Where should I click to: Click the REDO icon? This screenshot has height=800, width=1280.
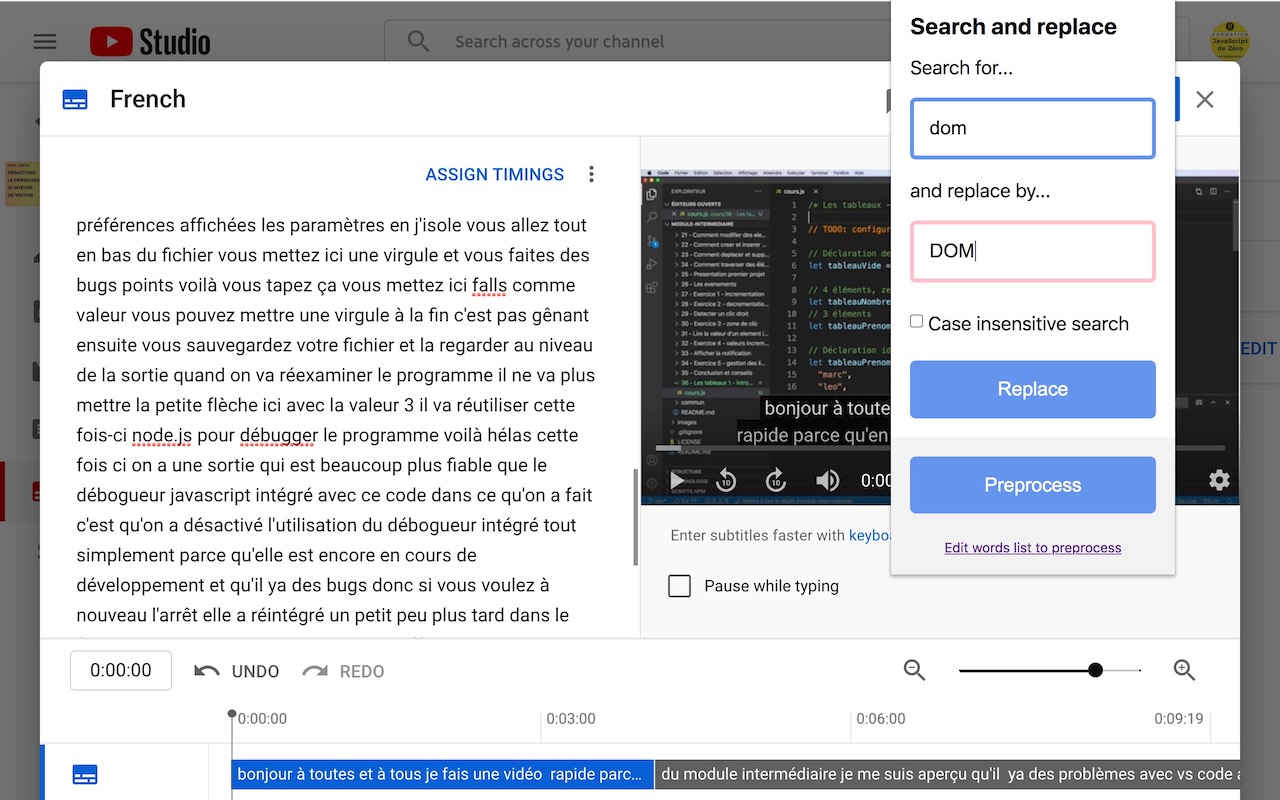click(314, 671)
